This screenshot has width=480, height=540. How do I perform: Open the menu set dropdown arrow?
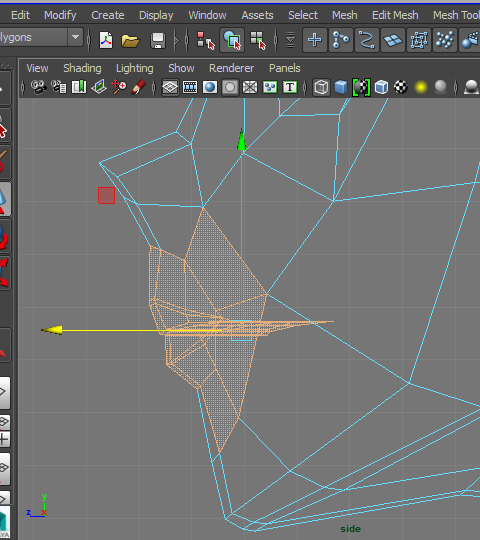point(75,37)
